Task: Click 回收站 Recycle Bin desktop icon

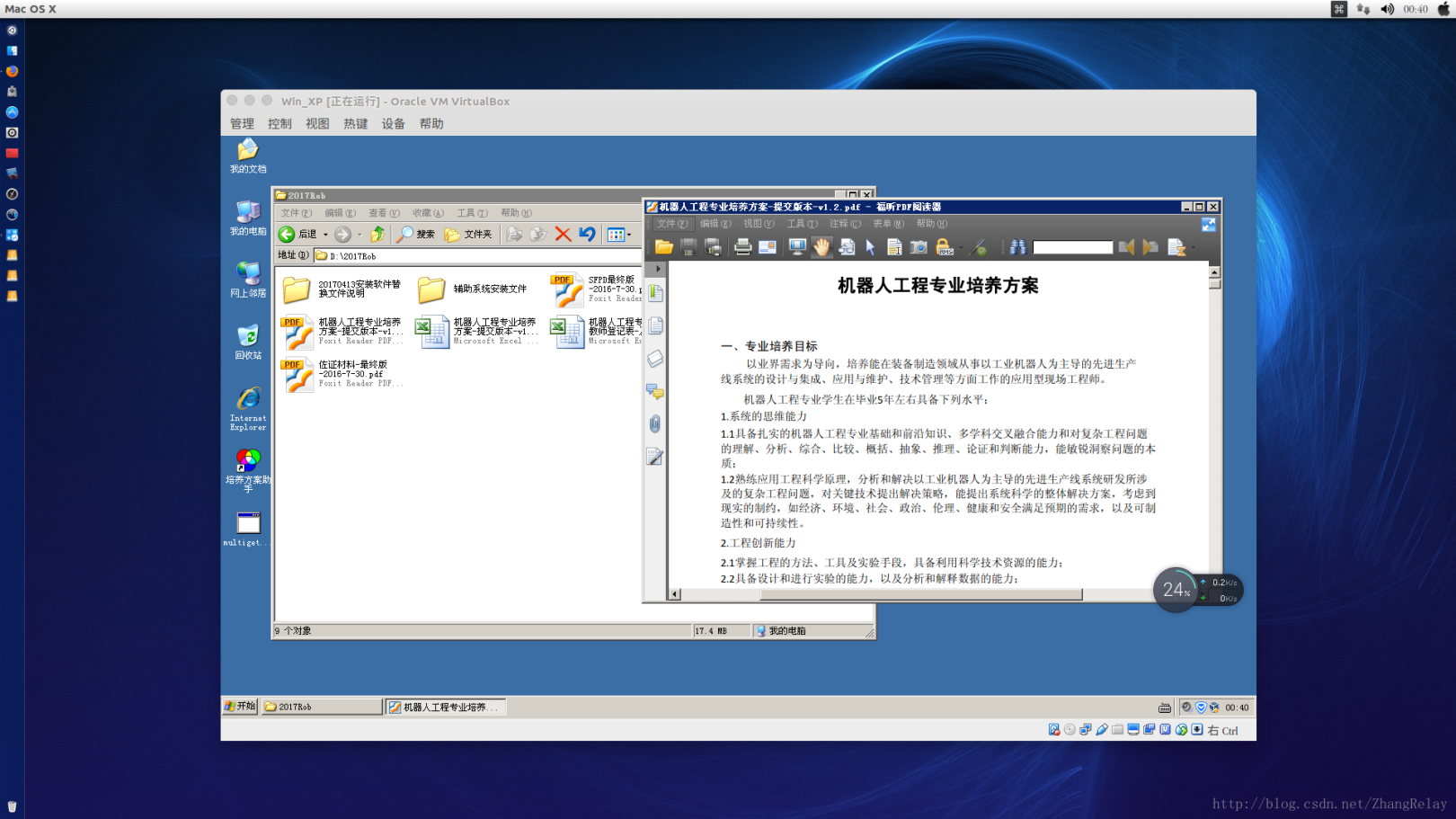Action: [248, 343]
